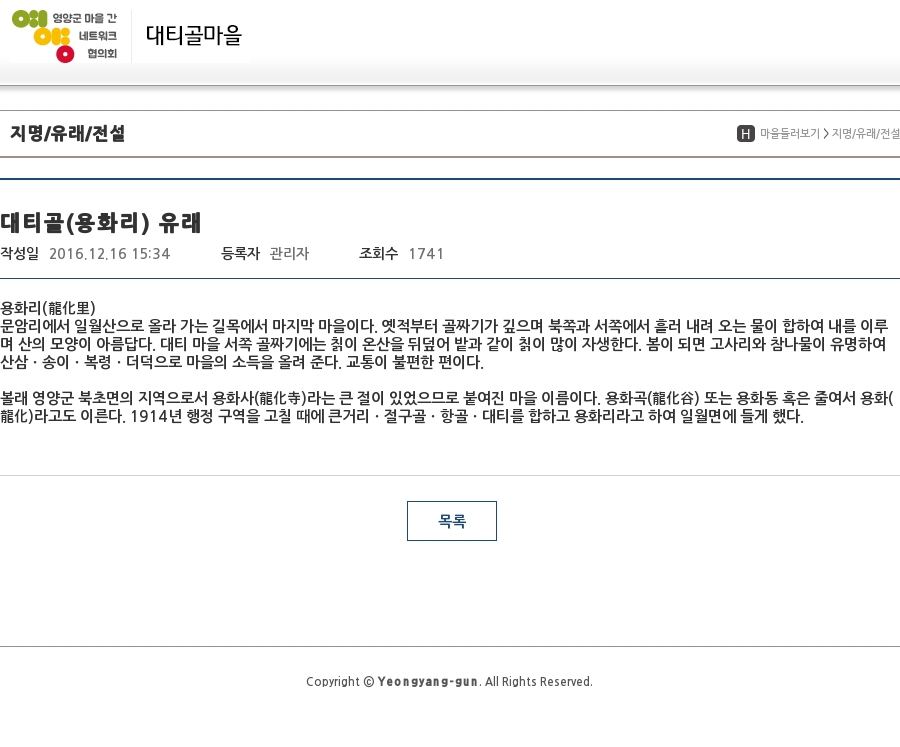Click the 지명/유래/전설 page heading

(67, 134)
